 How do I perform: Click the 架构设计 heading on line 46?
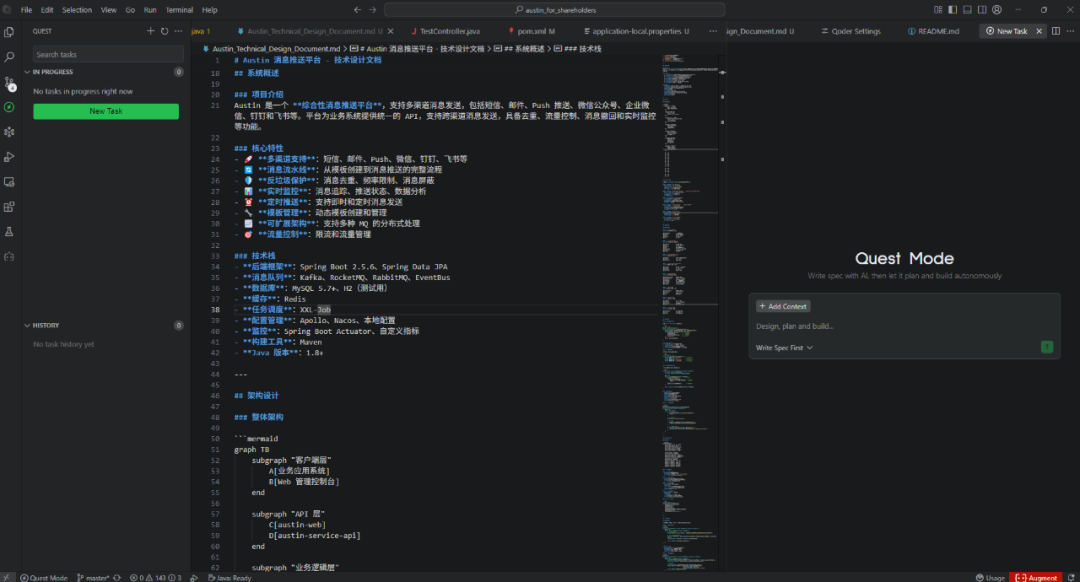click(262, 395)
